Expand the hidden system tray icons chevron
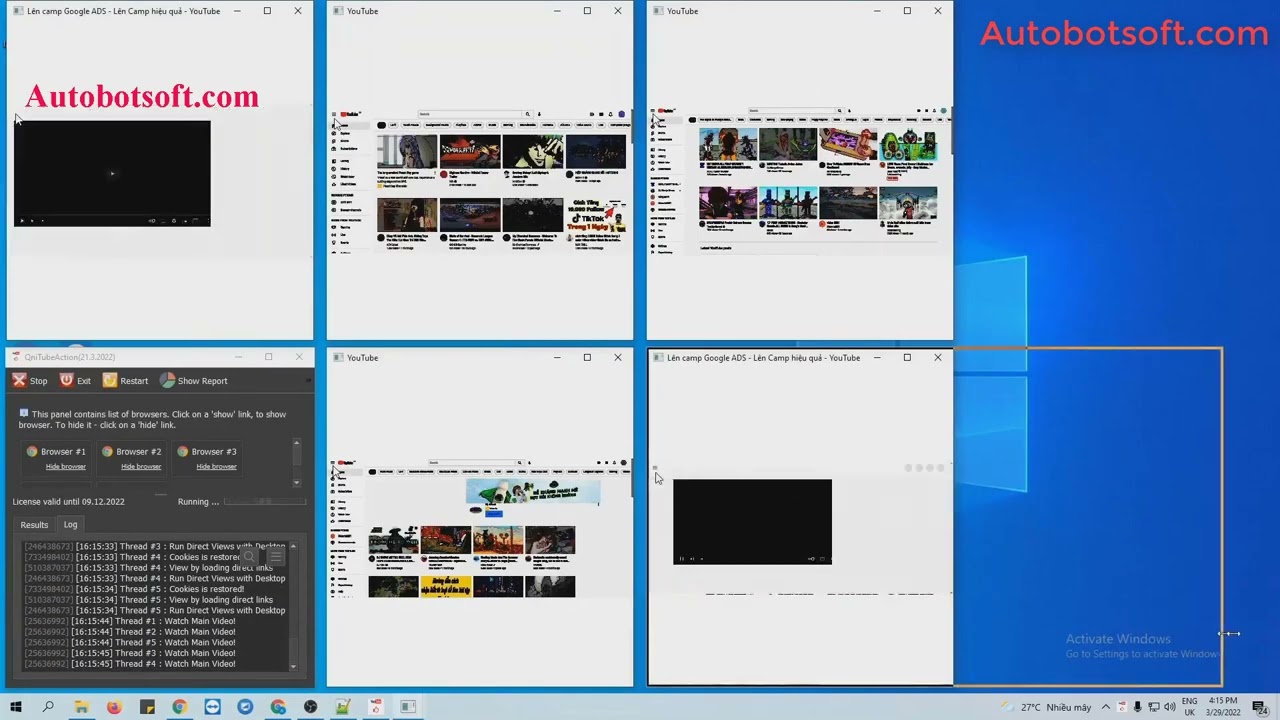Viewport: 1280px width, 720px height. pyautogui.click(x=1108, y=707)
